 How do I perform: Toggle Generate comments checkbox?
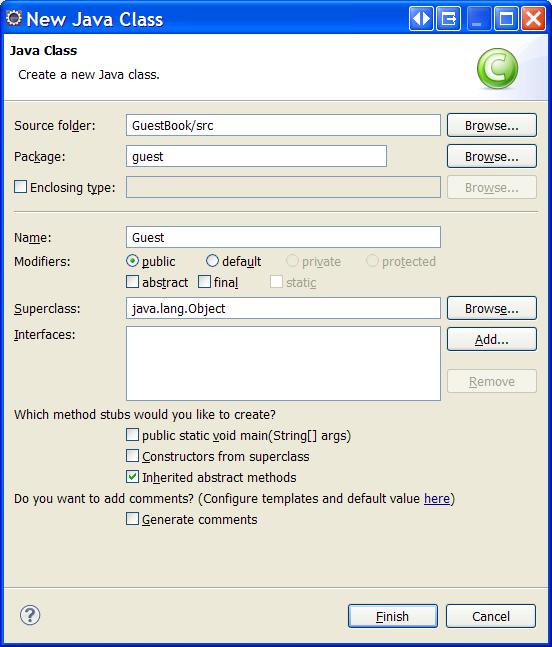(x=132, y=519)
